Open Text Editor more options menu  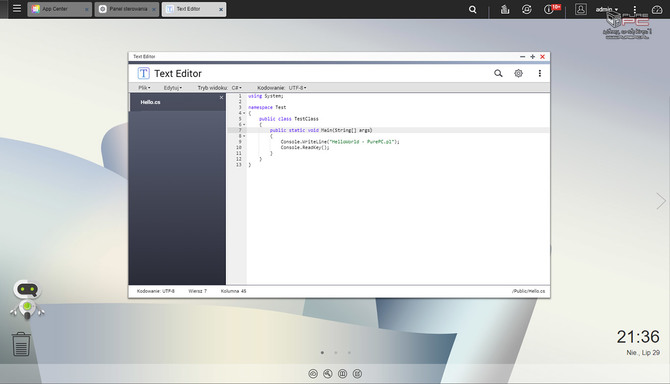pos(540,73)
